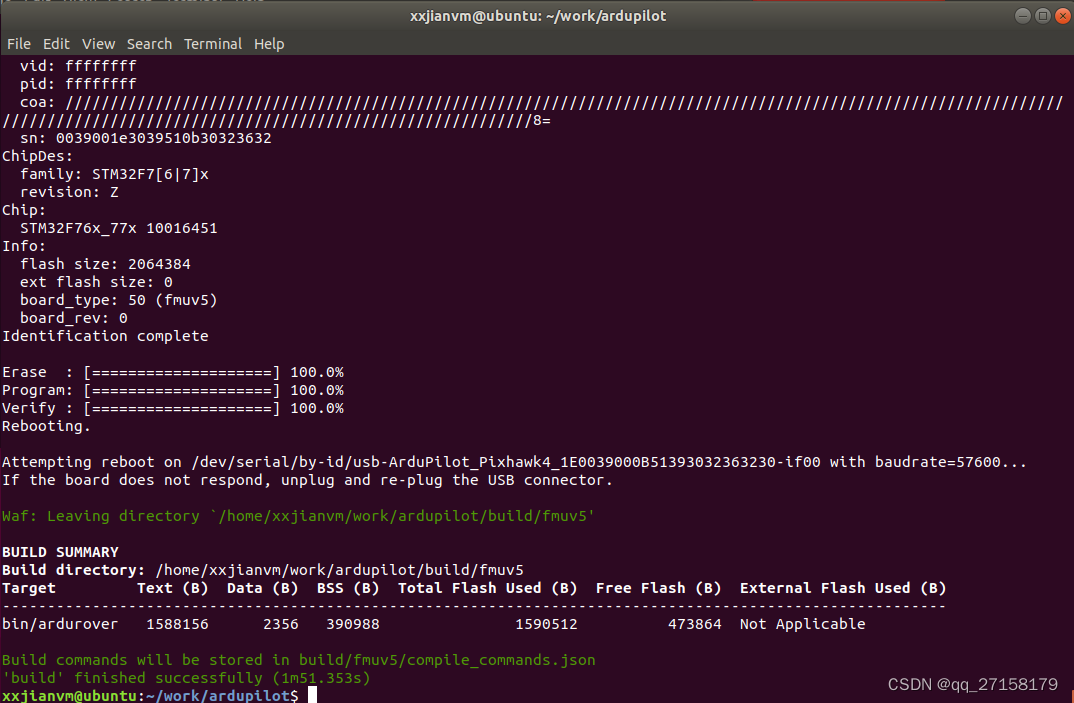The image size is (1074, 703).
Task: Click the Data size value 2356
Action: [x=281, y=624]
